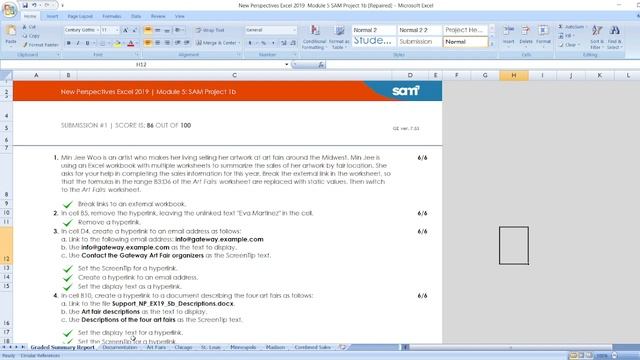Toggle Center alignment
The width and height of the screenshot is (640, 360).
tap(158, 43)
